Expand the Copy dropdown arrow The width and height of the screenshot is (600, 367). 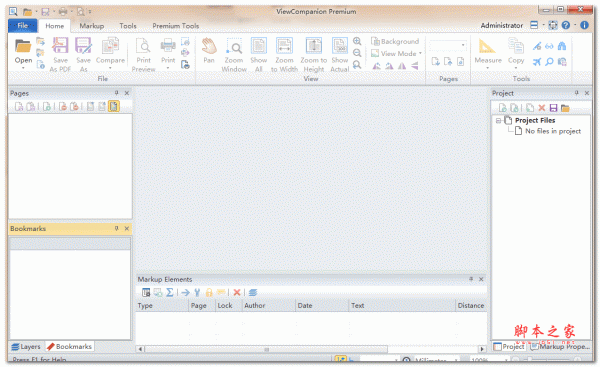tap(516, 68)
